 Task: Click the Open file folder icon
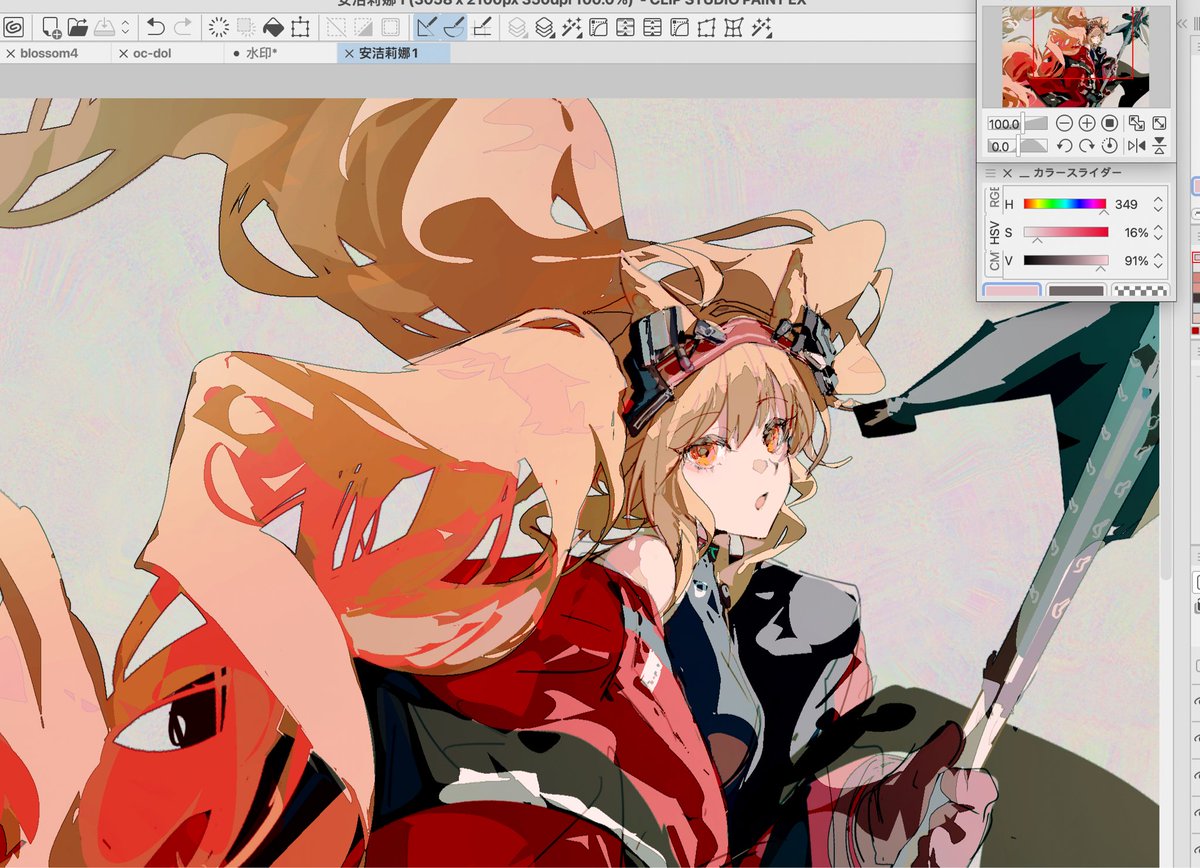pyautogui.click(x=78, y=27)
